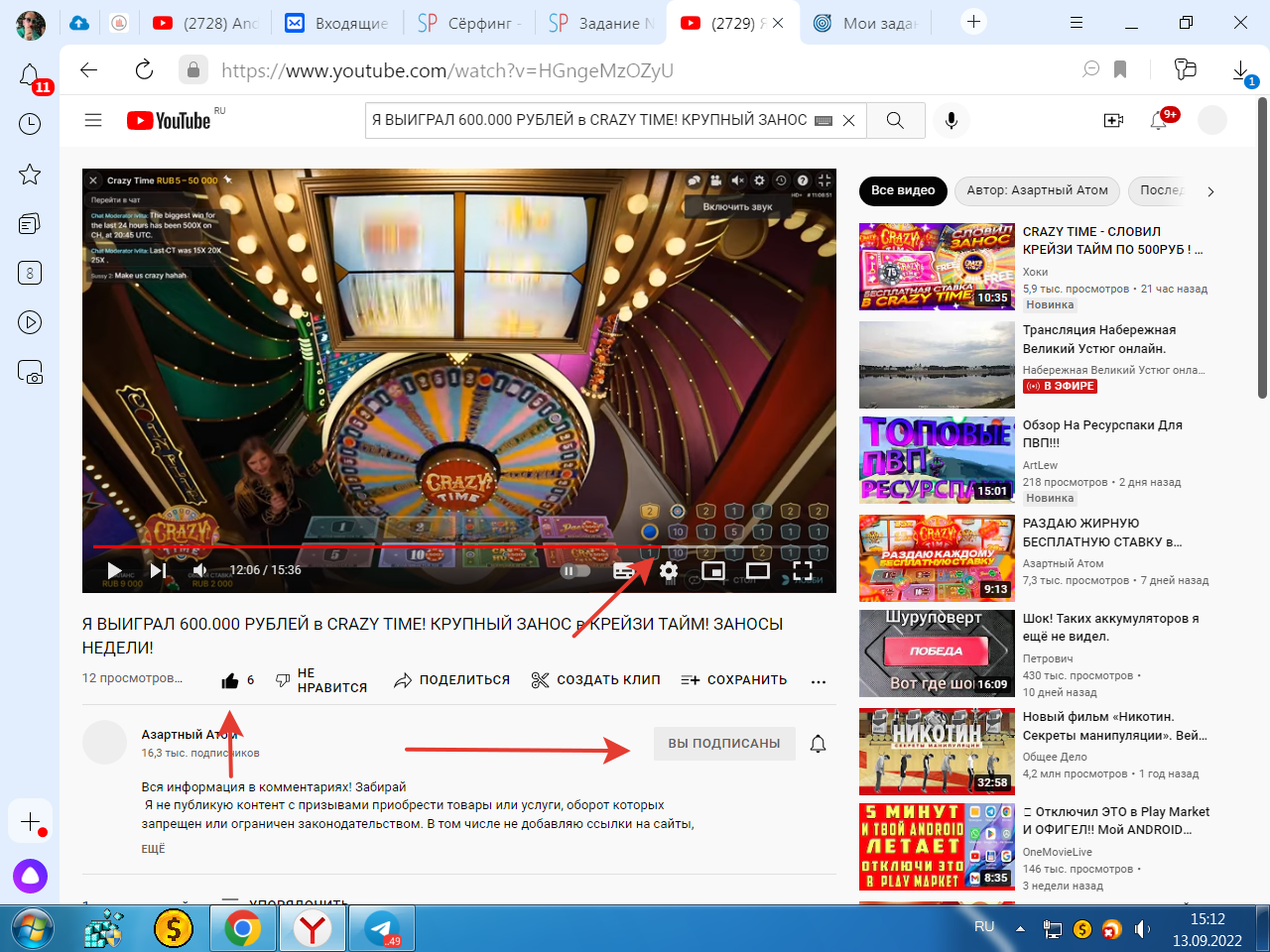Image resolution: width=1270 pixels, height=952 pixels.
Task: Open Google Chrome from taskbar
Action: (243, 929)
